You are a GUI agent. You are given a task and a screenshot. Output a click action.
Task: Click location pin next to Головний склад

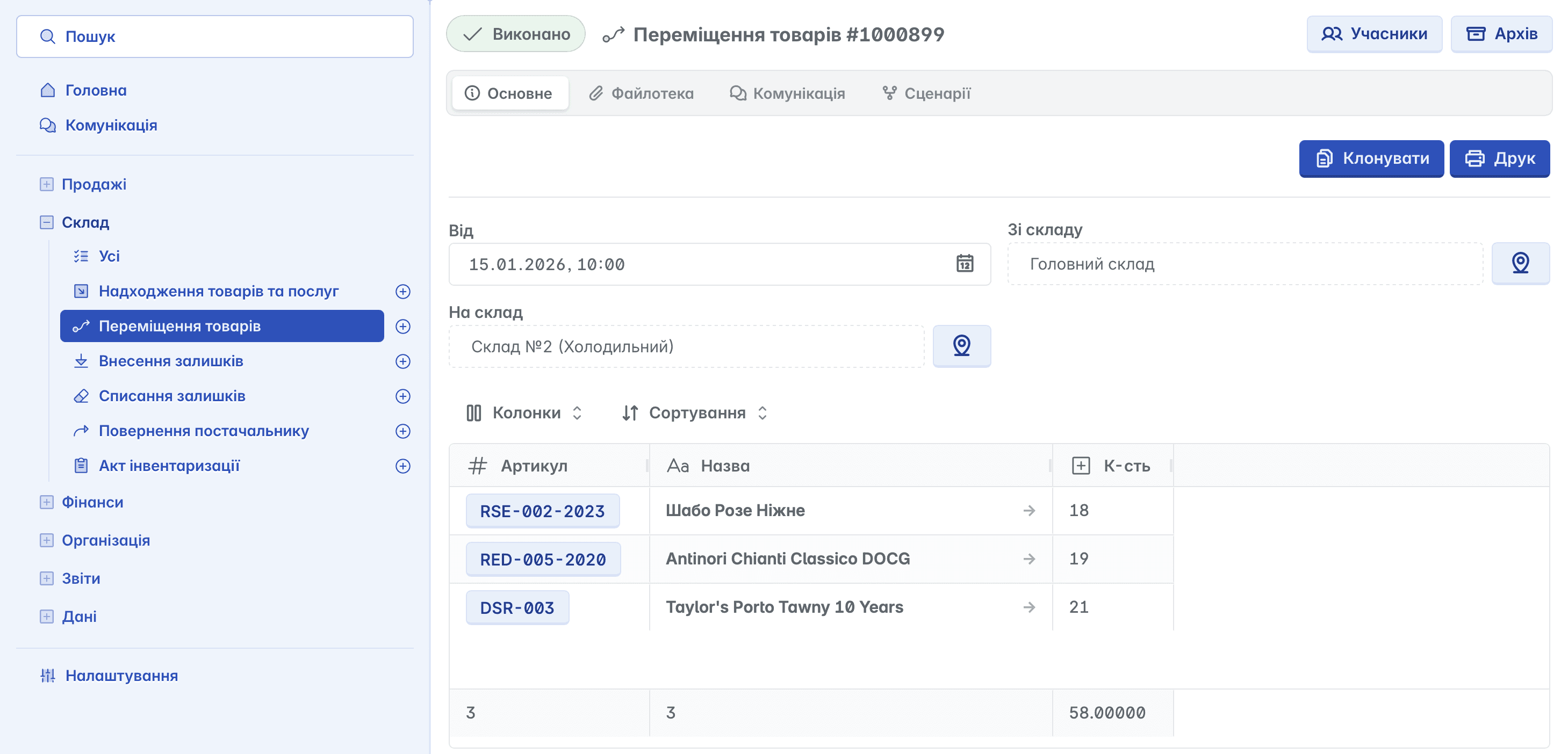pos(1520,263)
